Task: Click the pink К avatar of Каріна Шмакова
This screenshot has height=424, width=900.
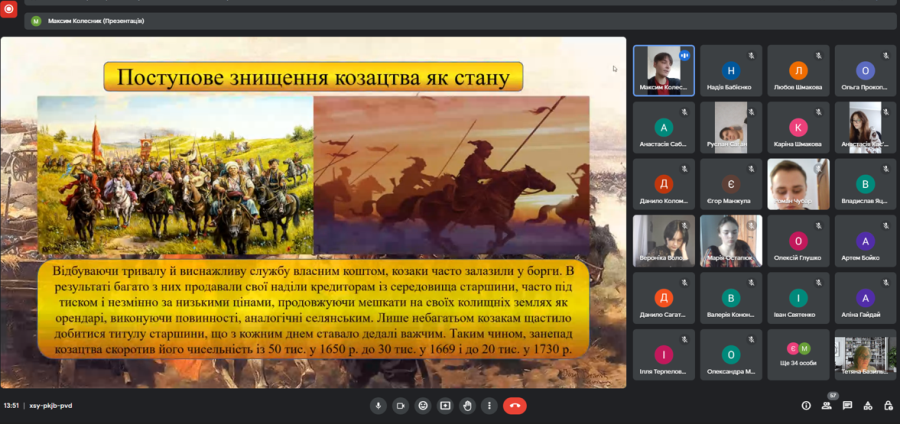Action: 798,127
